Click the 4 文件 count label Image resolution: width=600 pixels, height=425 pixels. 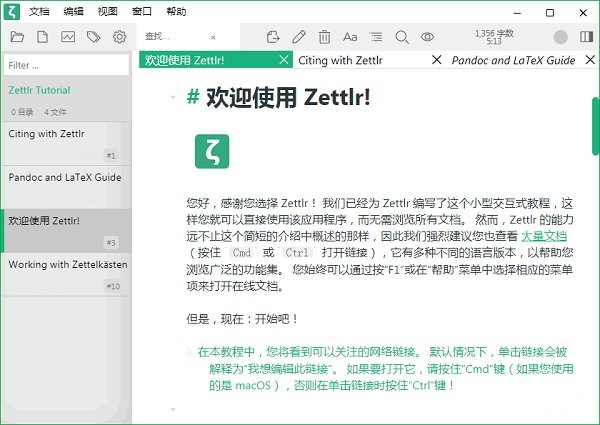point(55,112)
